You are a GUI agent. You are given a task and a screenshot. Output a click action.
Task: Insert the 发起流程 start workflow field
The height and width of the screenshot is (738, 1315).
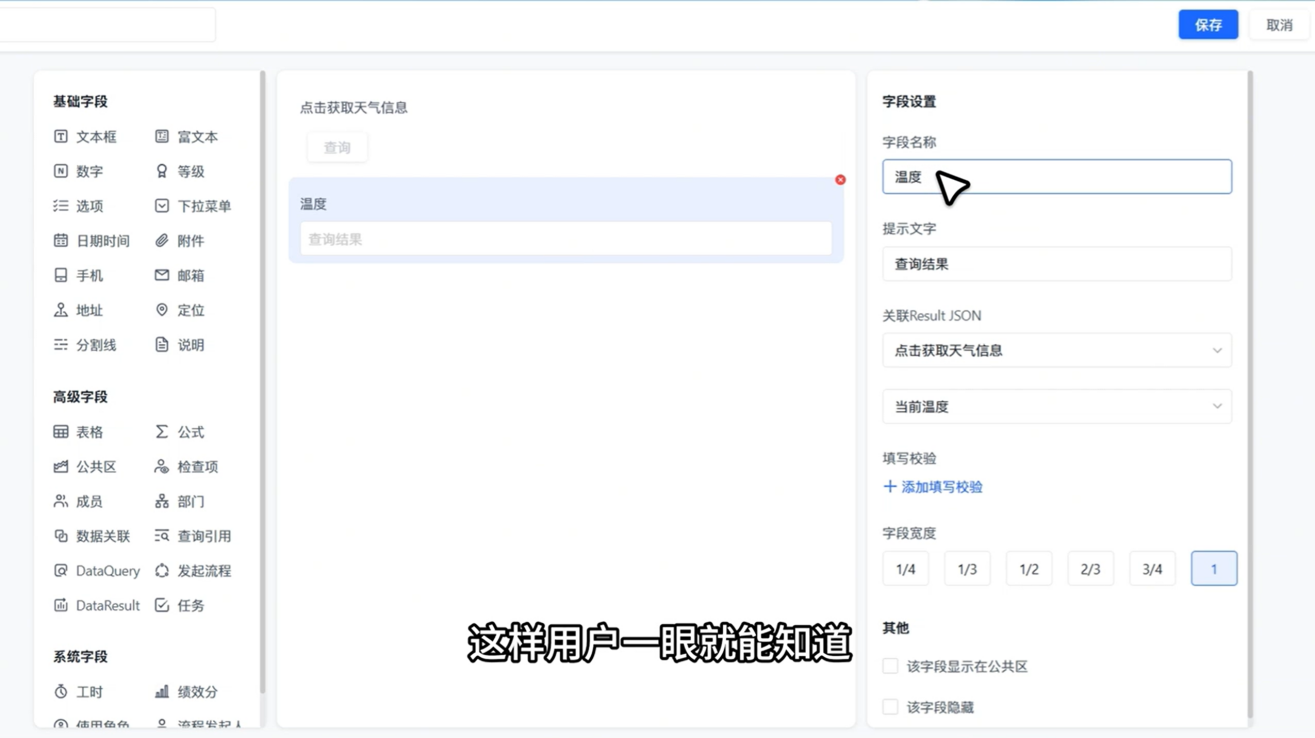193,571
